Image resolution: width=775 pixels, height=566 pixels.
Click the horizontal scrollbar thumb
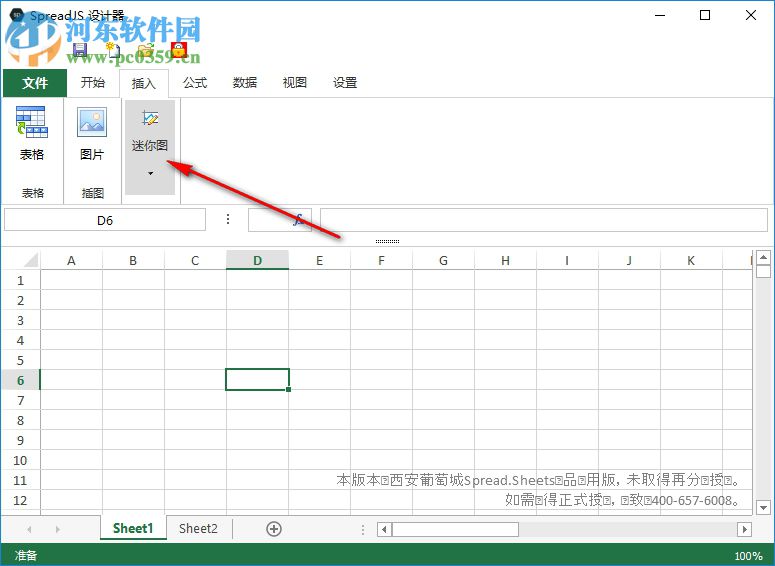click(455, 529)
